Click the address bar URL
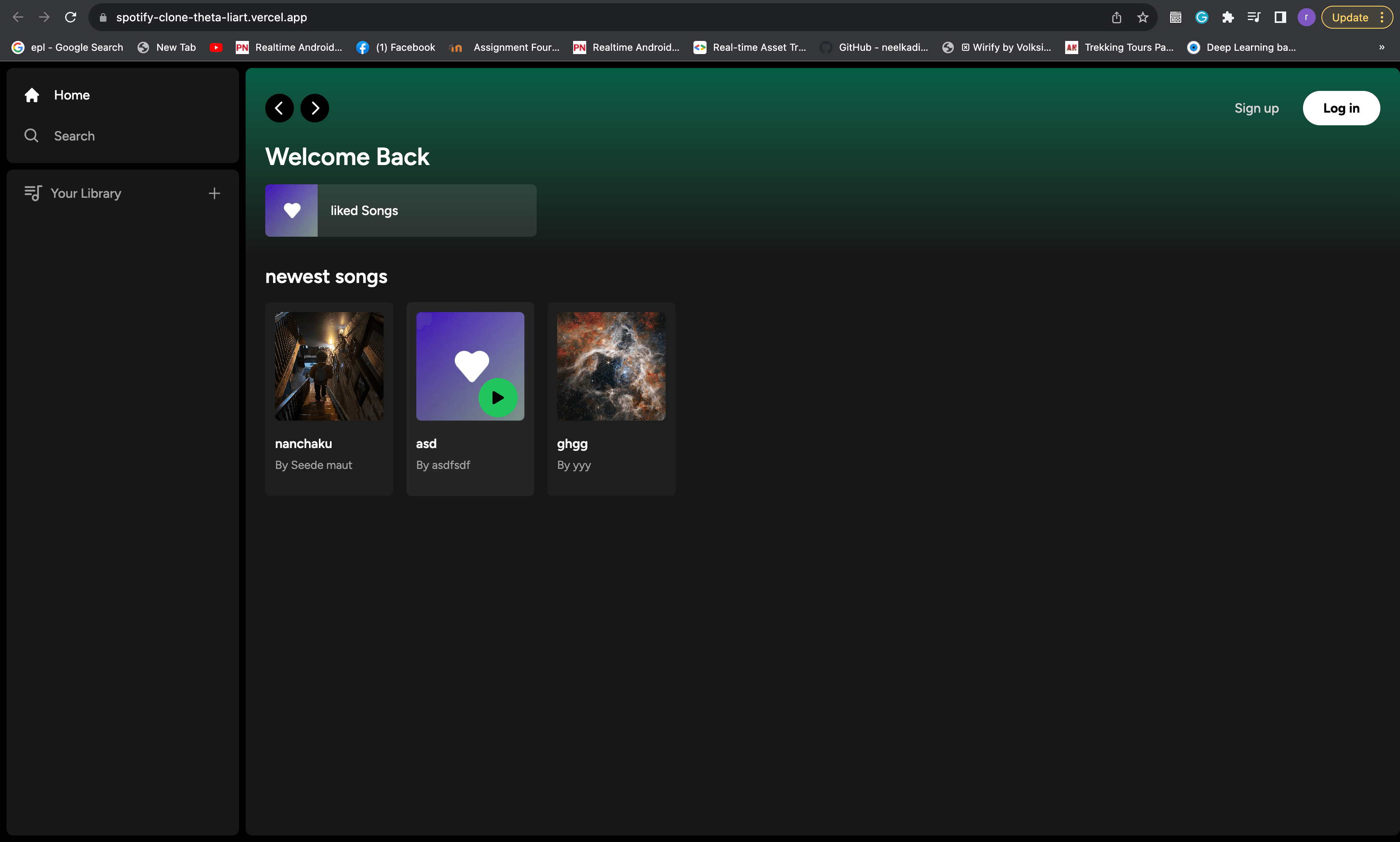Viewport: 1400px width, 842px height. pyautogui.click(x=212, y=17)
